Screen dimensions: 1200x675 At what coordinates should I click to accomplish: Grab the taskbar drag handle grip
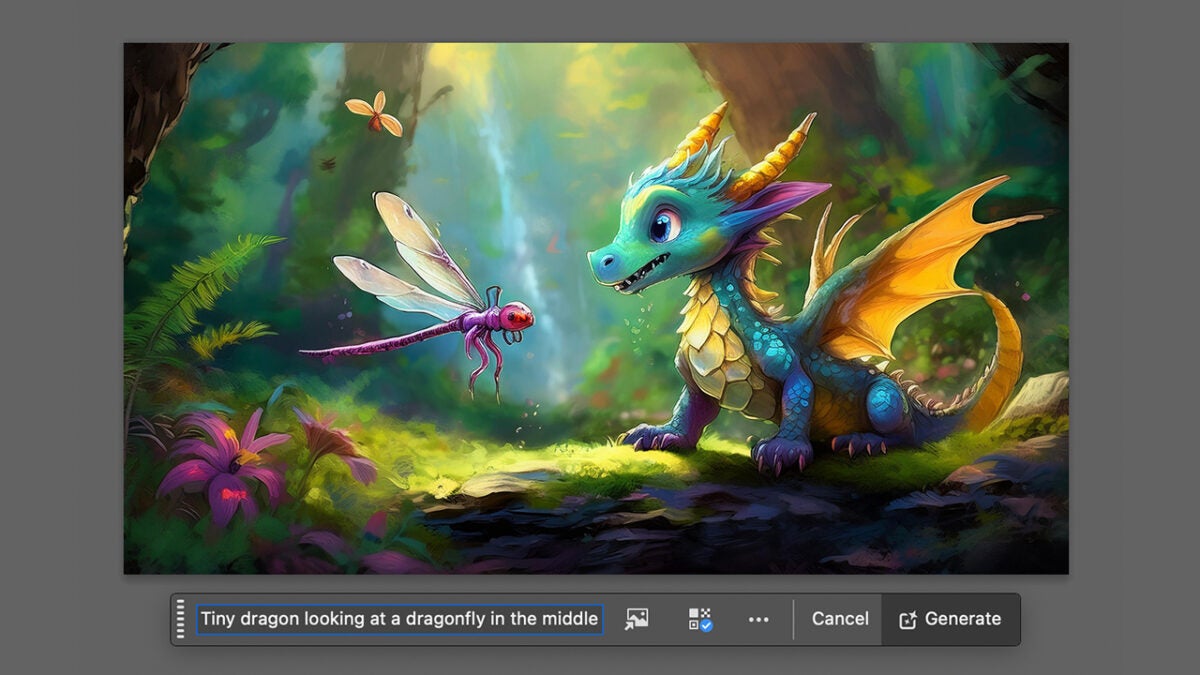[181, 619]
